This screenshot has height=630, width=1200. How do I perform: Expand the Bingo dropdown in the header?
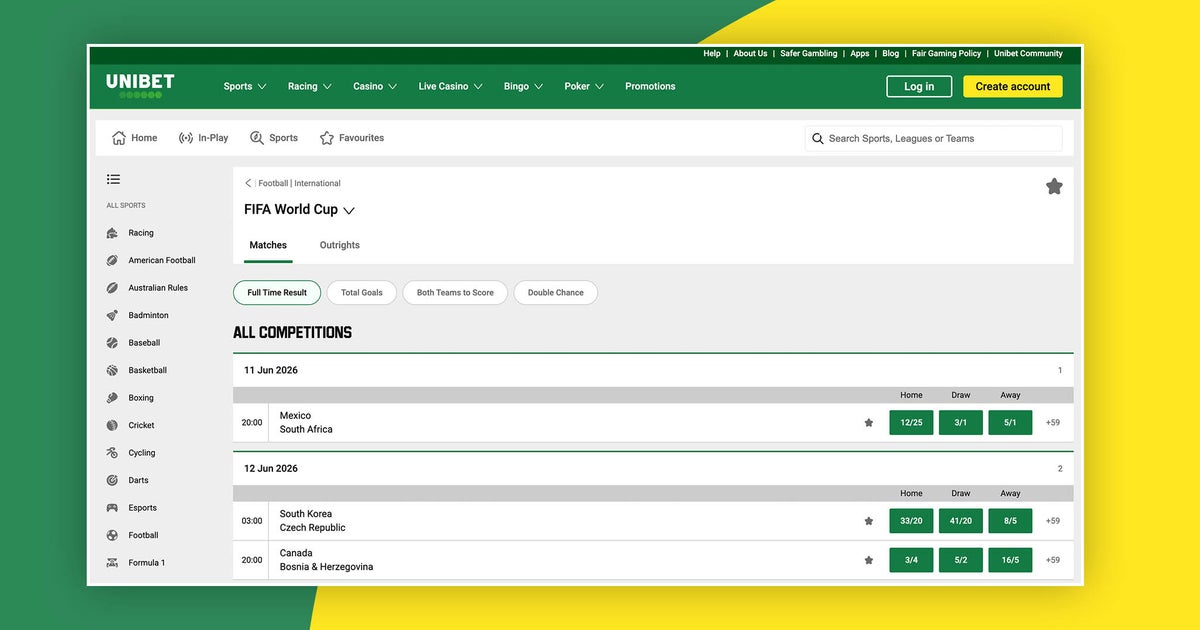524,86
